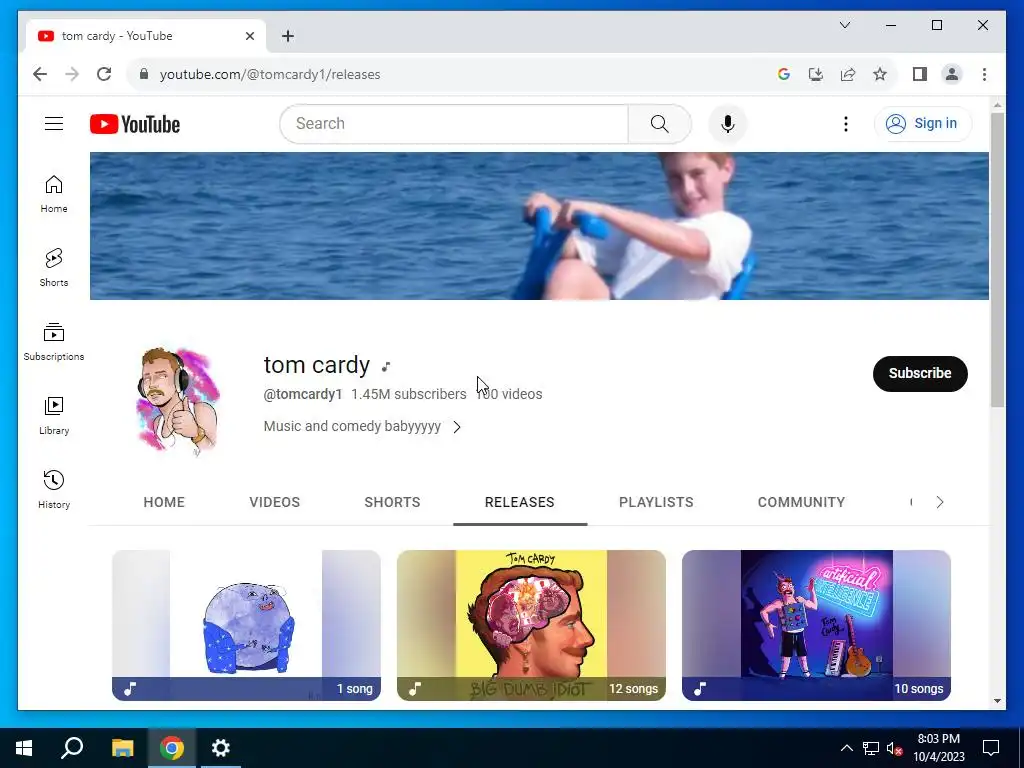Click the address bar URL
Screen dimensions: 1024x768
[x=270, y=74]
